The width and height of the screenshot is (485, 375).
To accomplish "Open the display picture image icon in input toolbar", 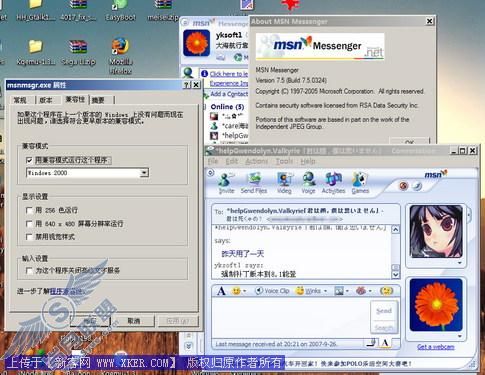I will coord(339,291).
